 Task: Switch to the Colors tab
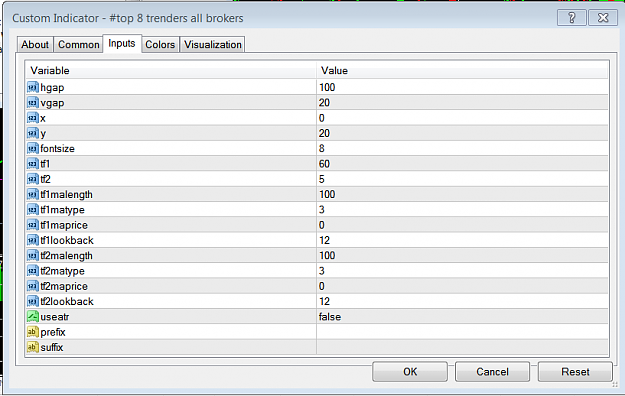pyautogui.click(x=160, y=44)
